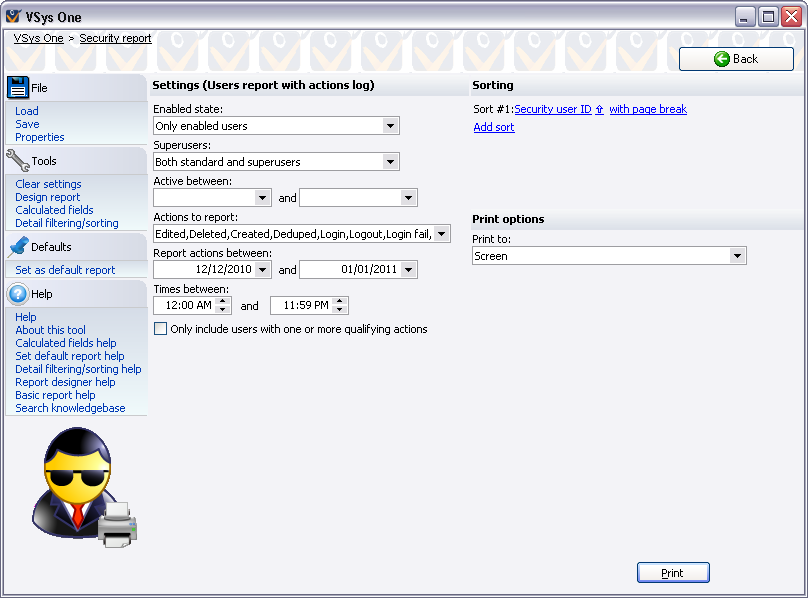The height and width of the screenshot is (598, 808).
Task: Click the Add sort link
Action: coord(494,128)
